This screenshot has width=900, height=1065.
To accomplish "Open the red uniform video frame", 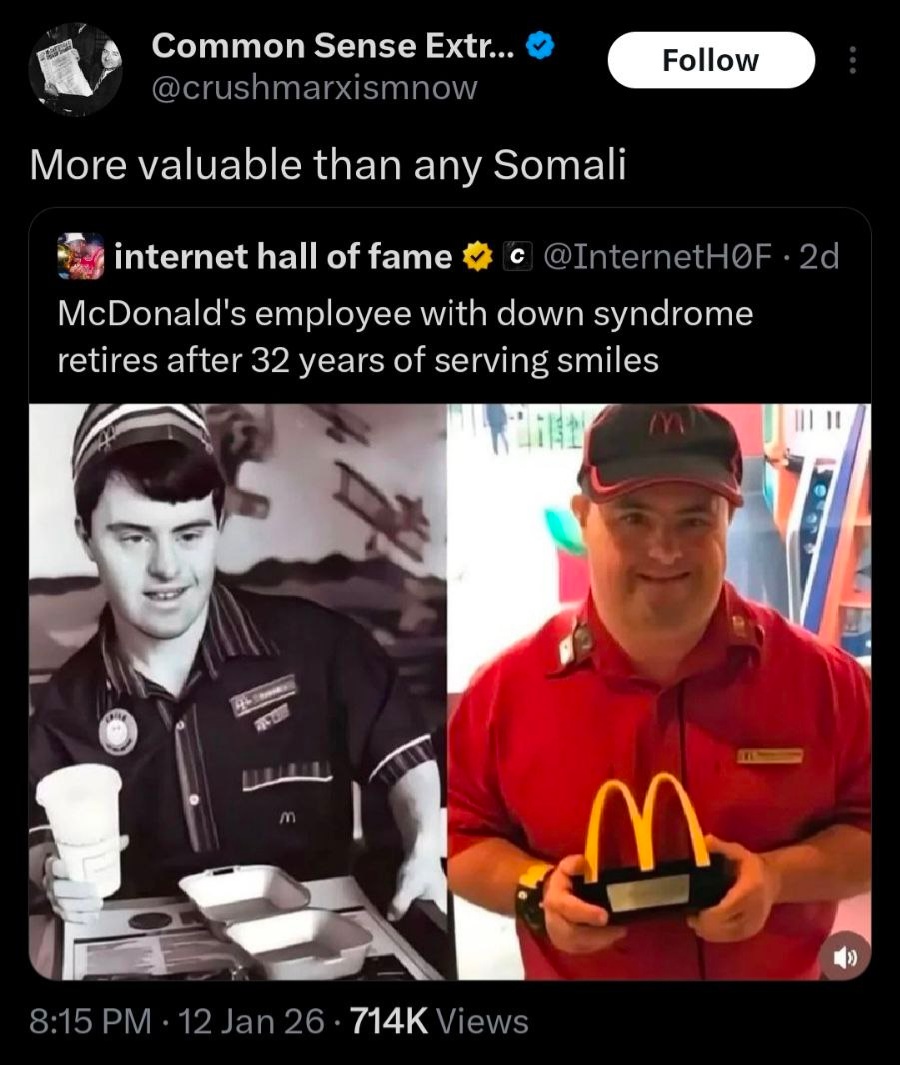I will pos(659,691).
